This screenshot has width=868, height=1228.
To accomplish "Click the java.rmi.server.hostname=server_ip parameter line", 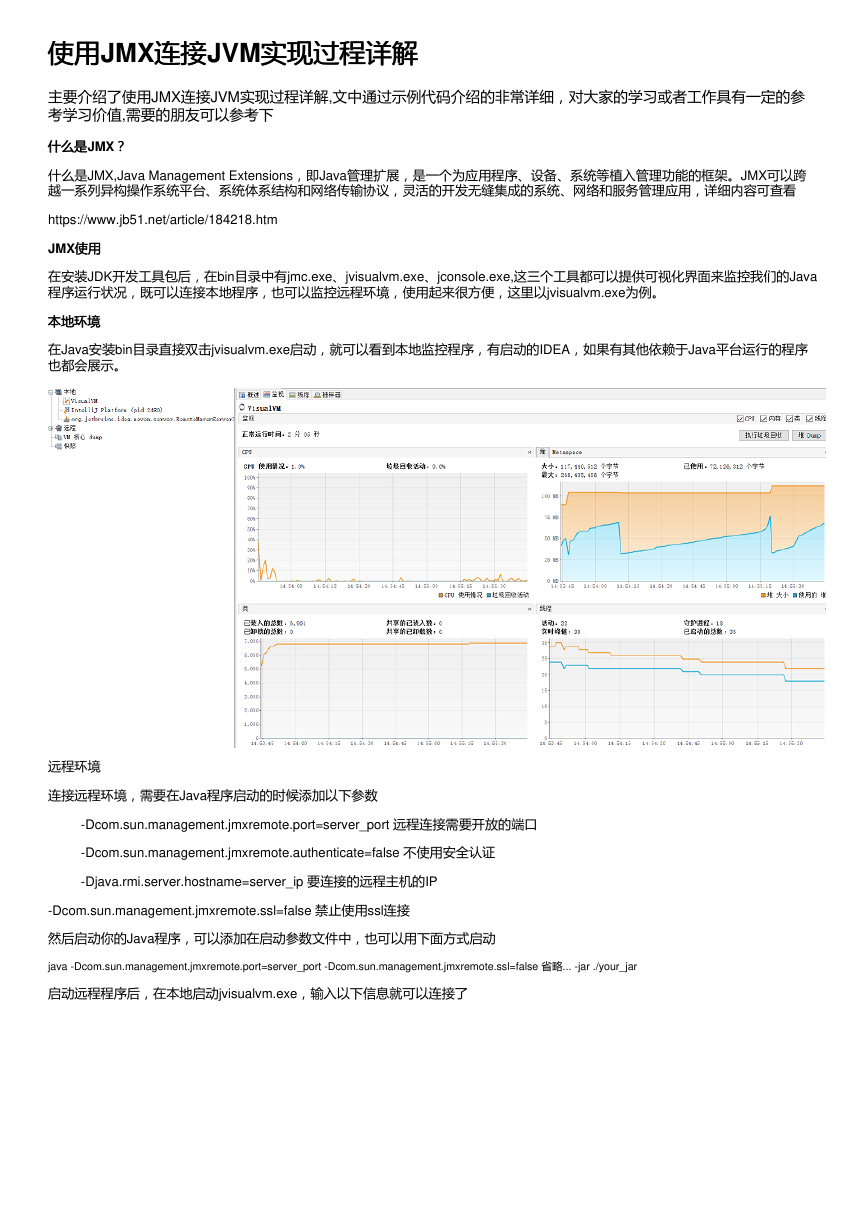I will point(259,882).
